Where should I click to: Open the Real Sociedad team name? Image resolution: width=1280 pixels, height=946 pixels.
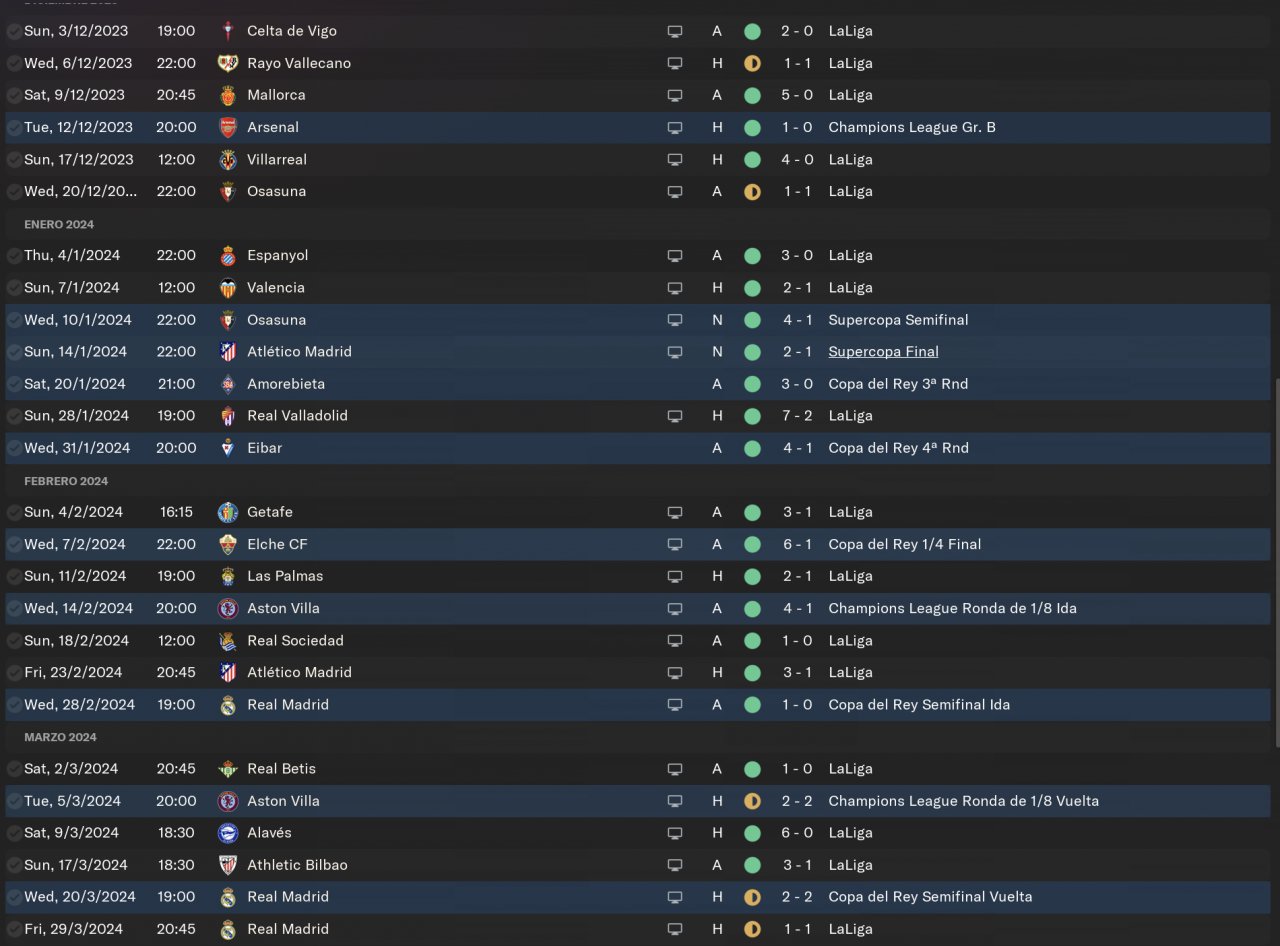click(295, 640)
